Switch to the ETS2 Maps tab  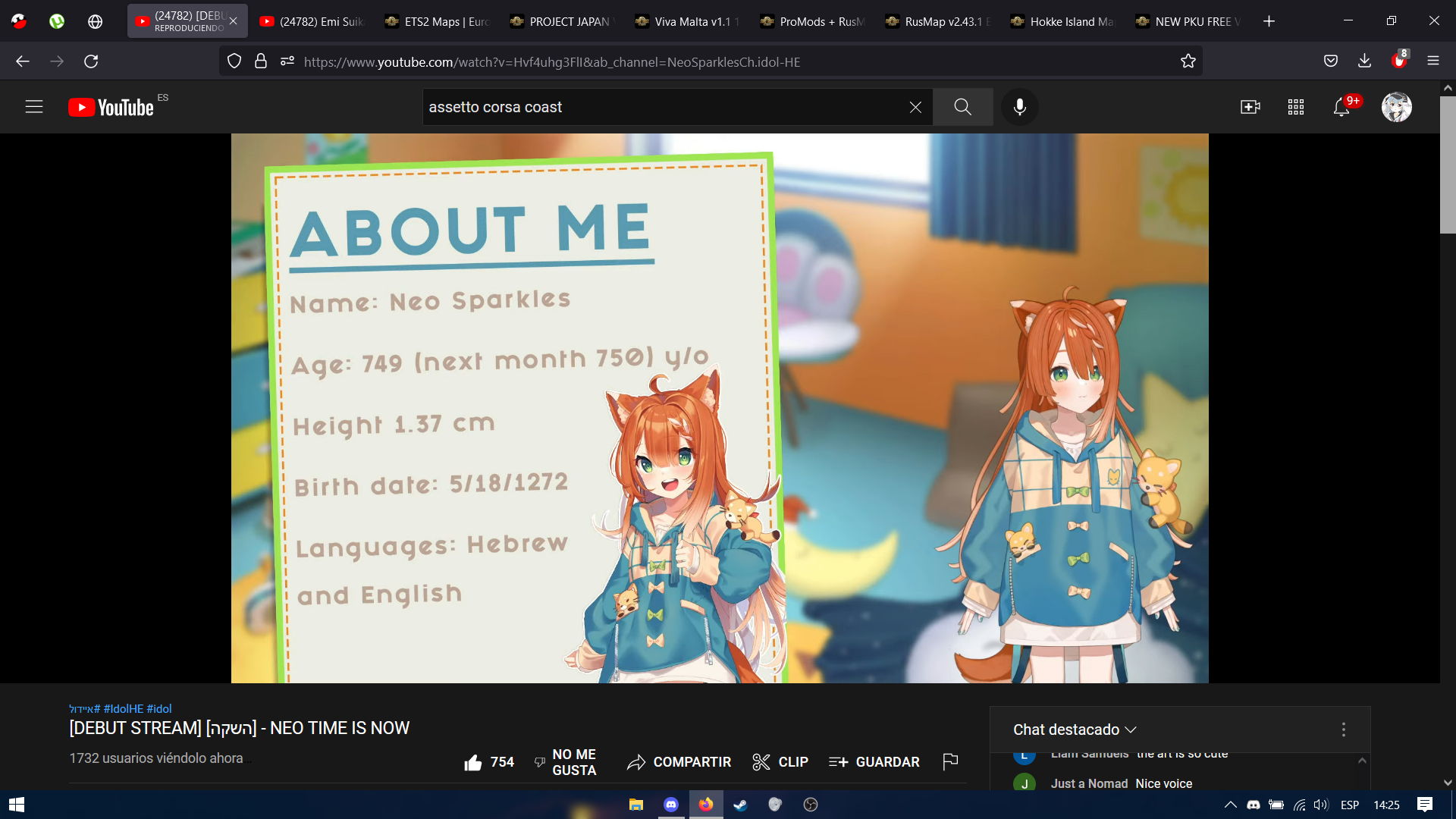click(x=437, y=21)
